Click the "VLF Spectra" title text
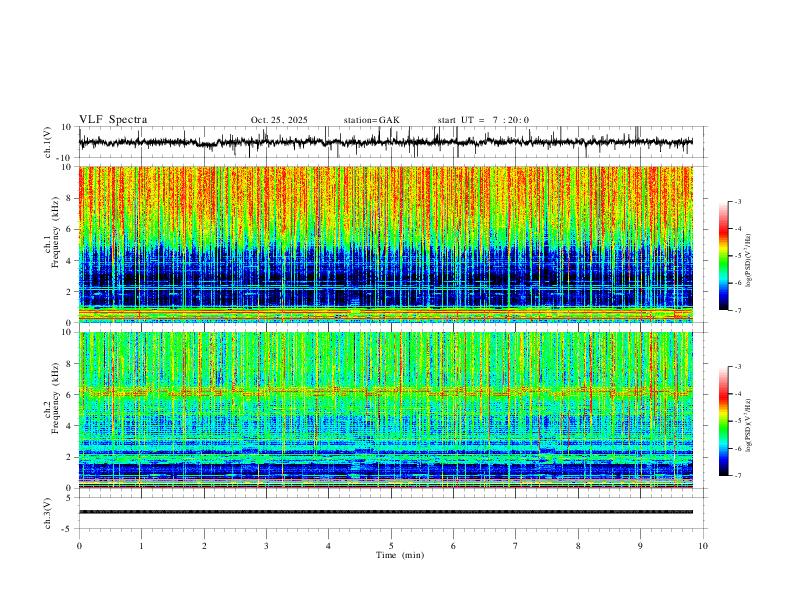 [x=113, y=120]
